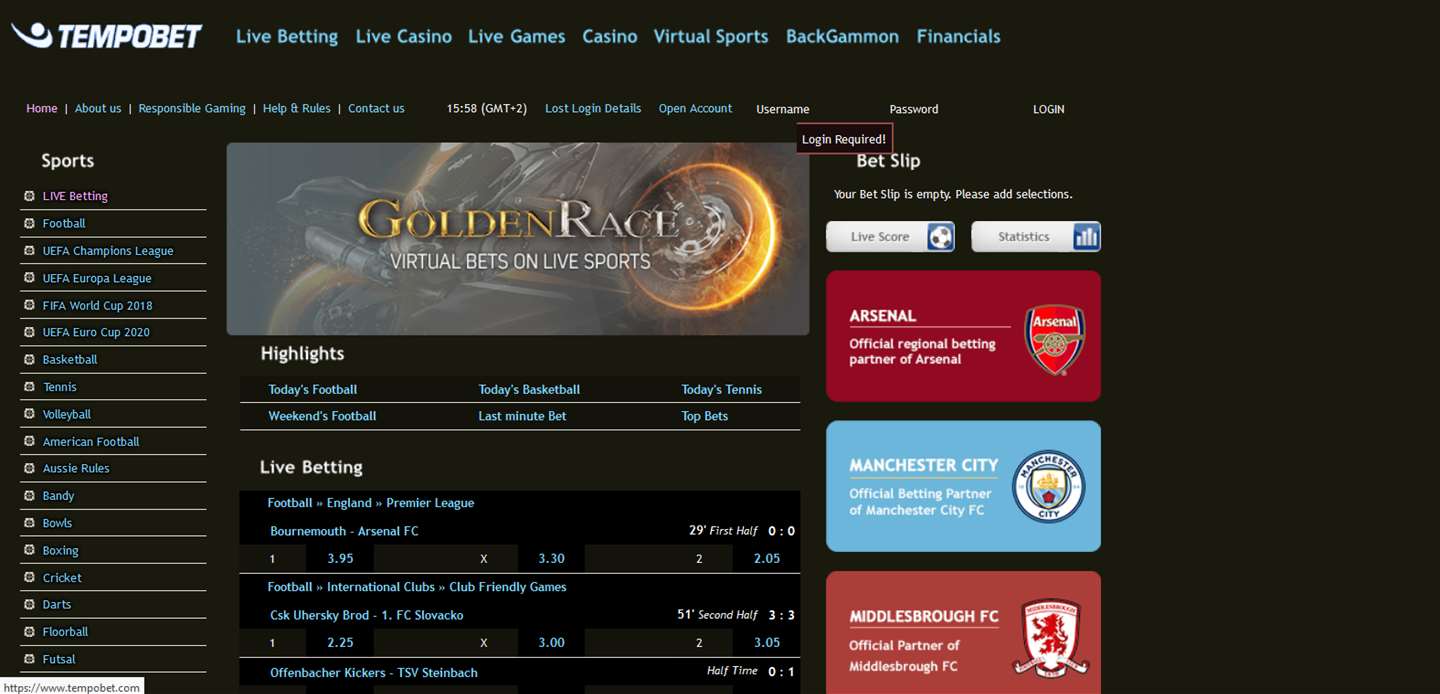
Task: Open Offenbacher Kickers - TSV Steinbach match
Action: coord(374,673)
